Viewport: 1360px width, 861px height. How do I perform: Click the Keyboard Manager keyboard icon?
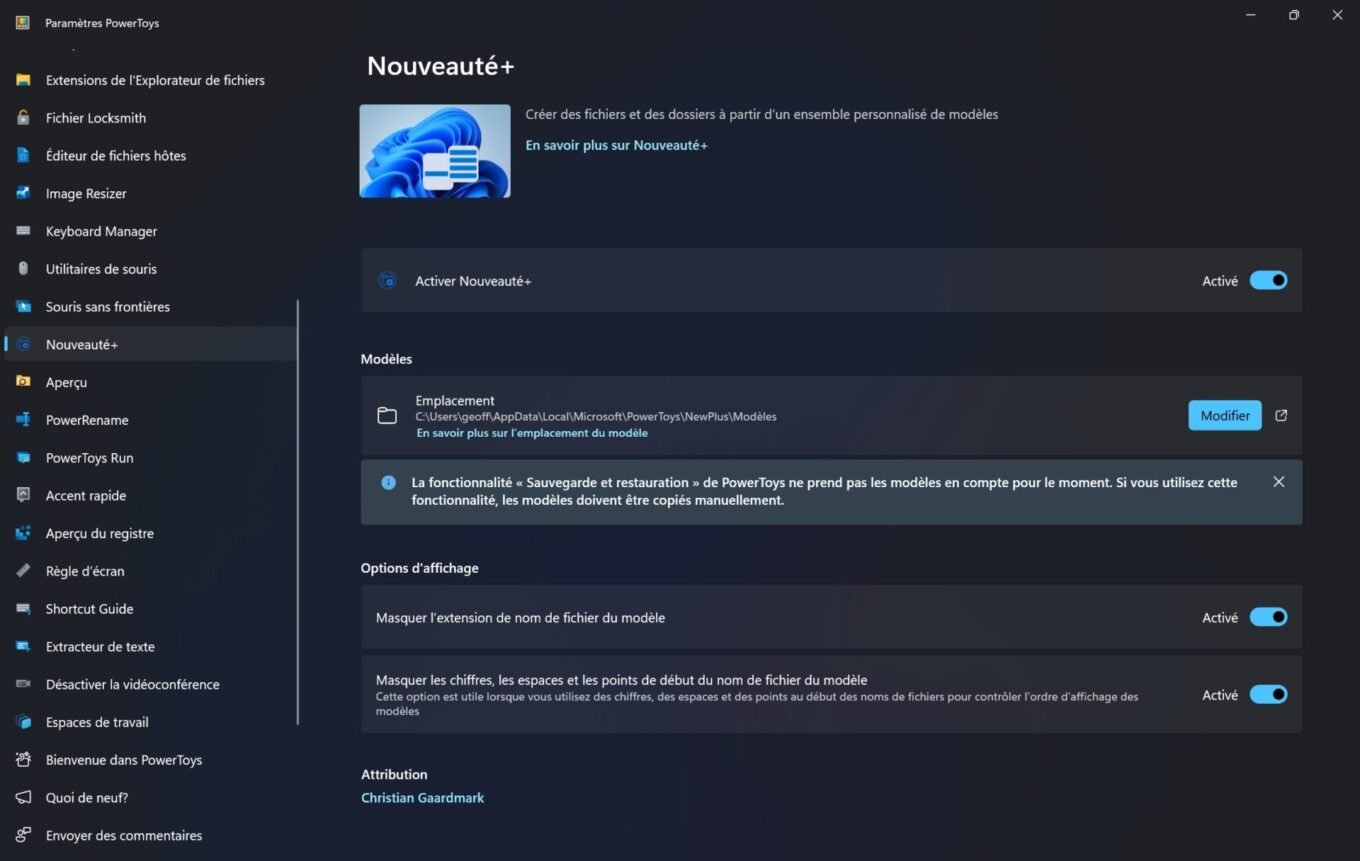23,231
